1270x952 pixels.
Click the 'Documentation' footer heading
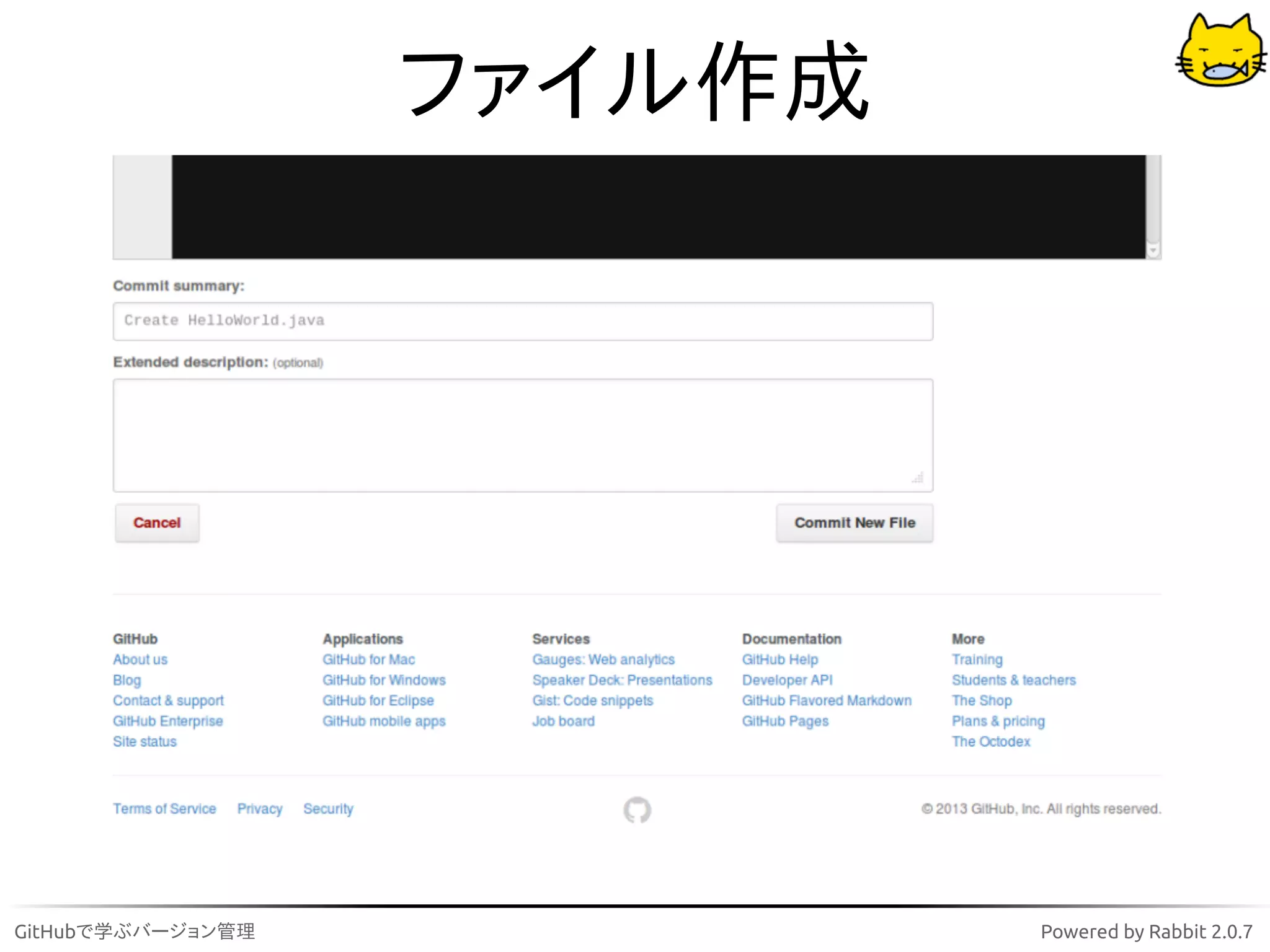[791, 639]
